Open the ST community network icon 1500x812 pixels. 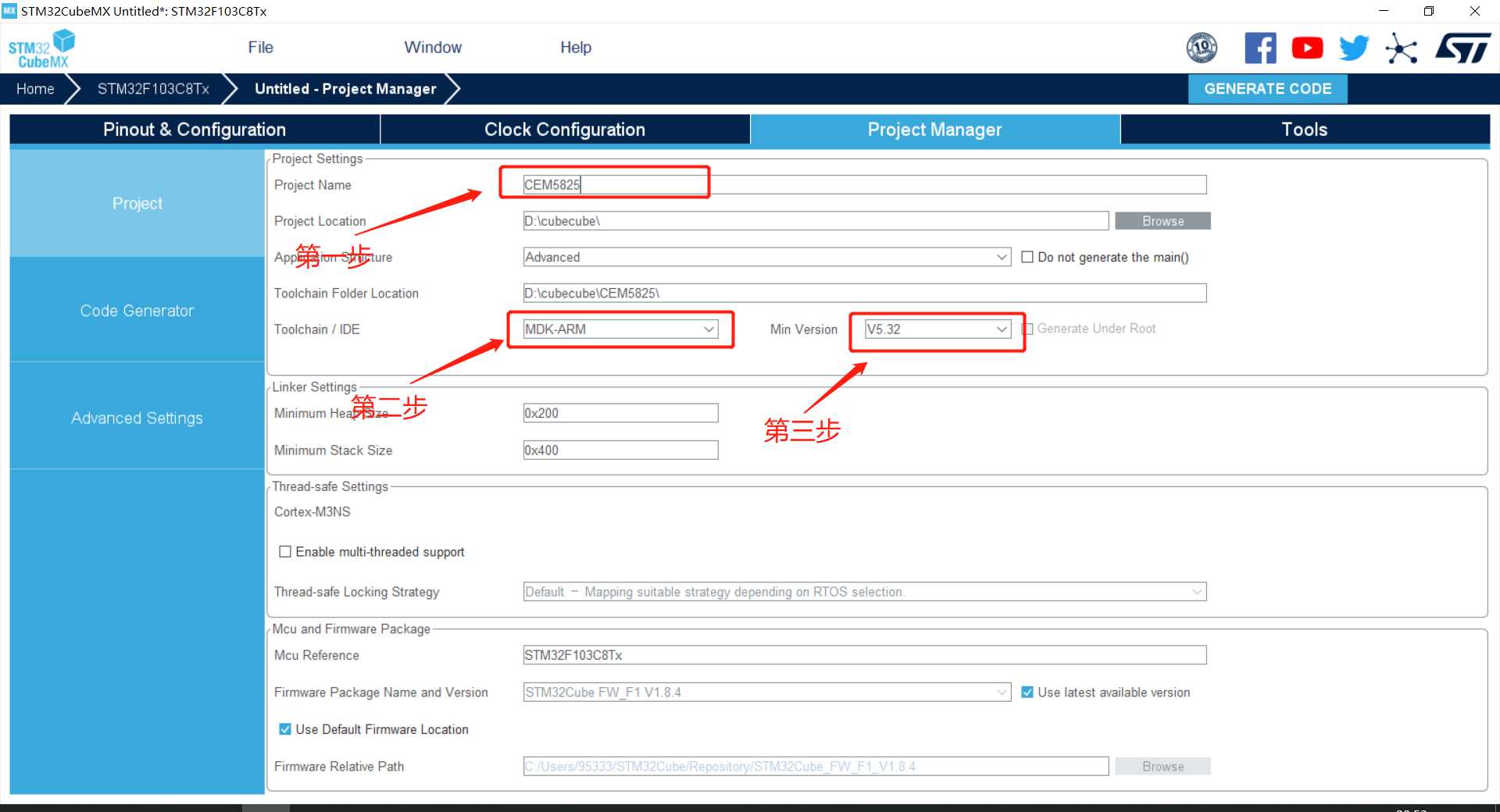(1401, 49)
